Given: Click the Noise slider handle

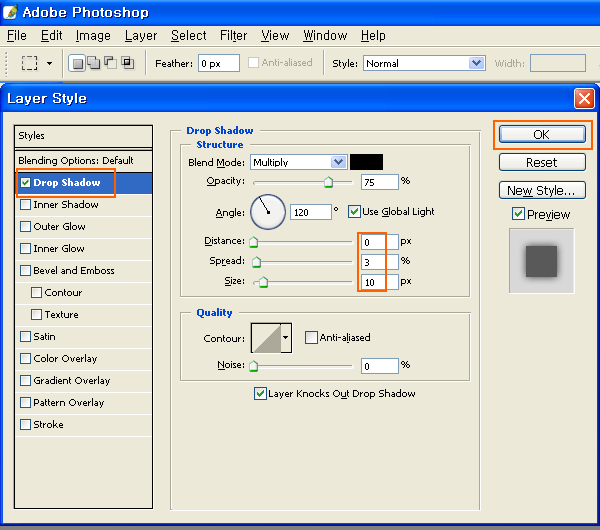Looking at the screenshot, I should click(253, 366).
